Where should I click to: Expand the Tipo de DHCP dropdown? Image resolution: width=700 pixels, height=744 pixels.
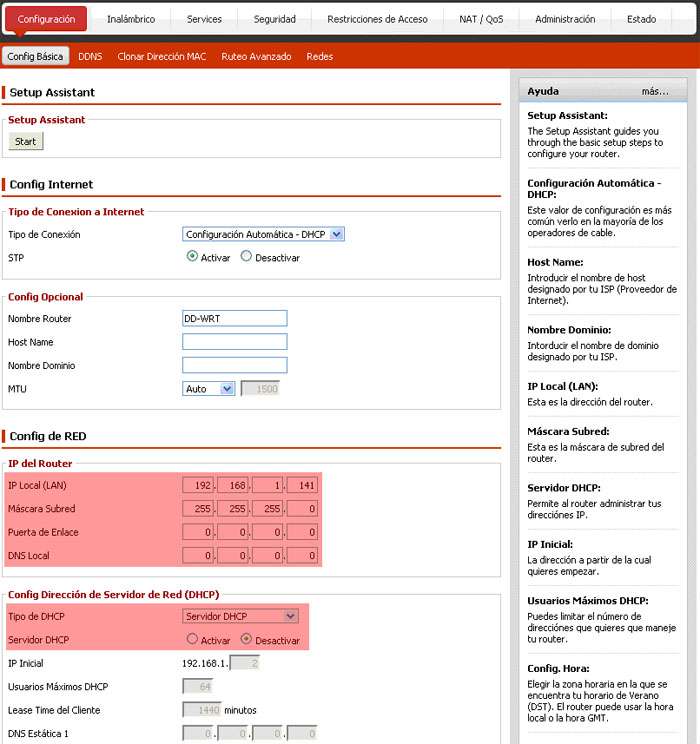click(241, 616)
